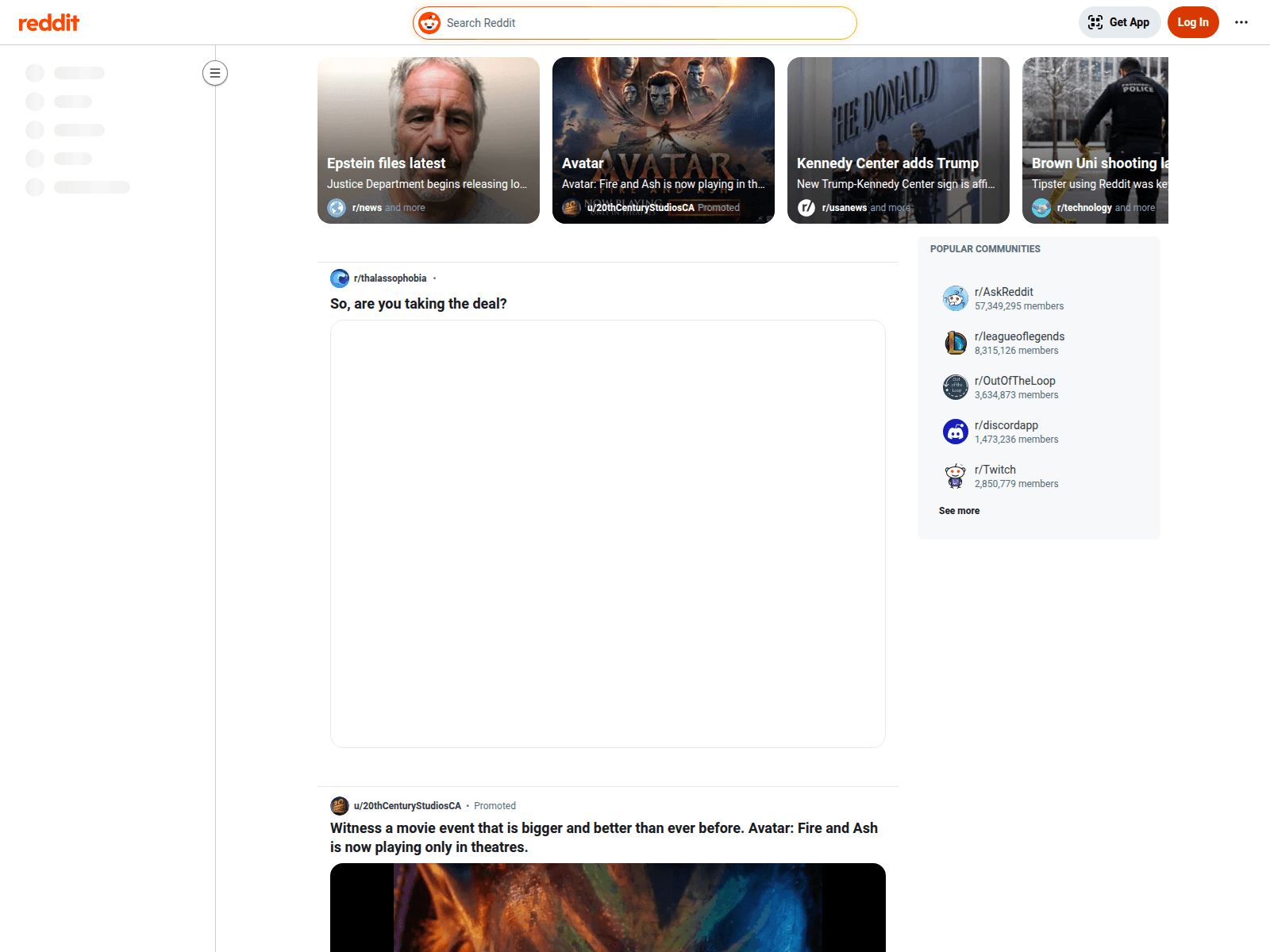This screenshot has height=952, width=1270.
Task: Open the three-dot overflow menu
Action: (x=1241, y=22)
